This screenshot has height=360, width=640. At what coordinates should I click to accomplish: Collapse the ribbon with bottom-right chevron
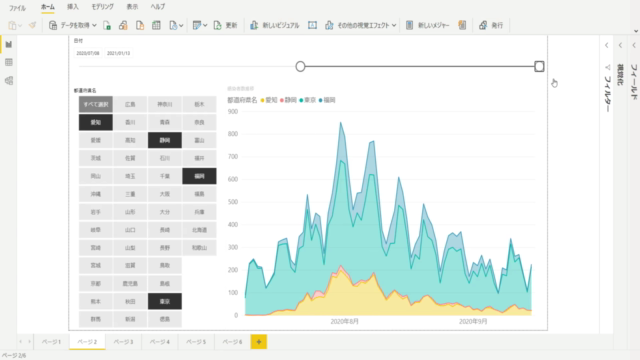tap(636, 31)
